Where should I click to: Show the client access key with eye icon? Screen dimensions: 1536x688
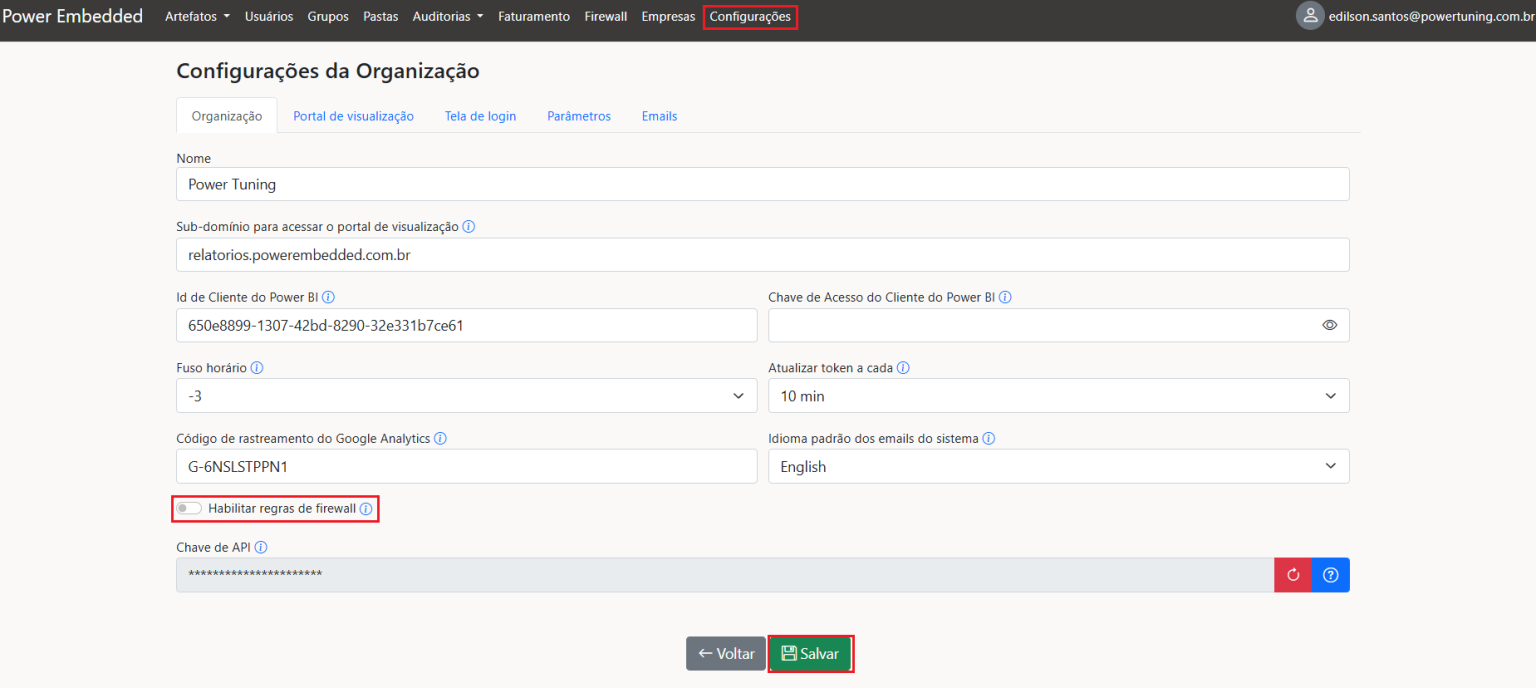tap(1329, 325)
